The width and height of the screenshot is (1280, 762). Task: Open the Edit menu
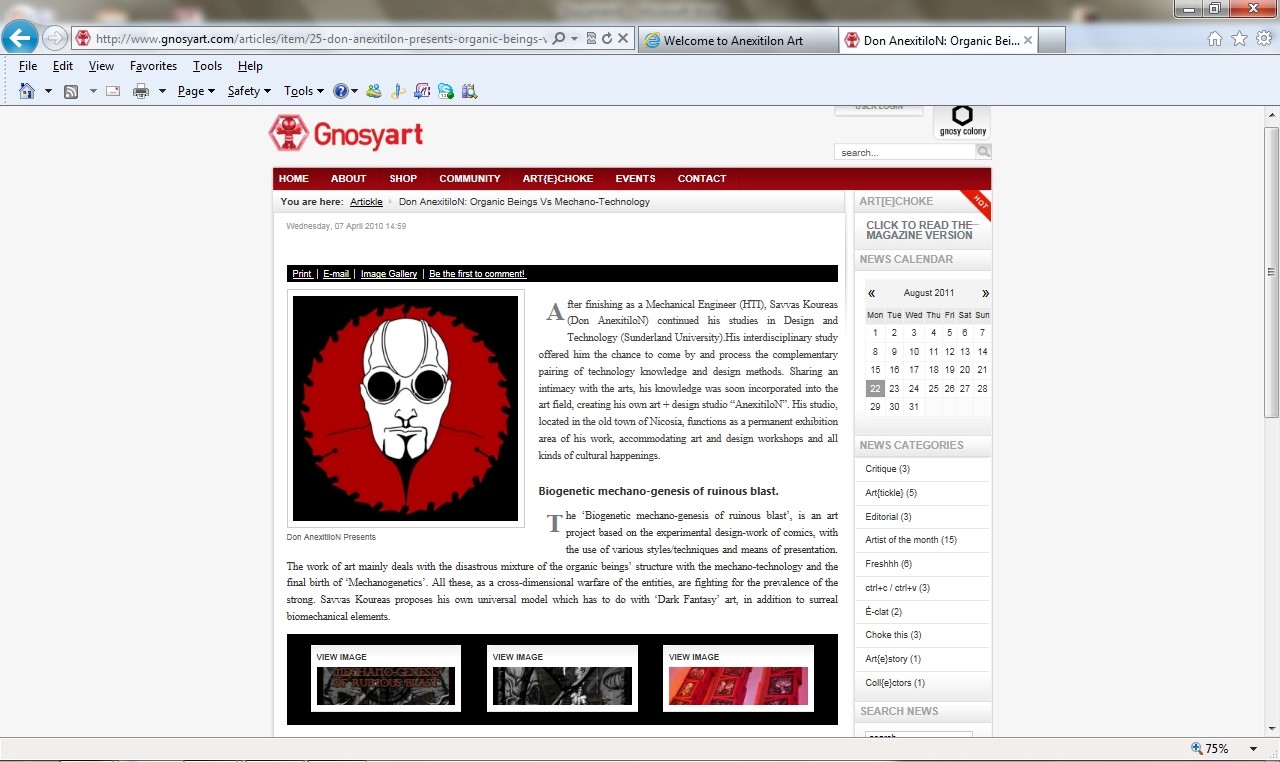pos(63,66)
